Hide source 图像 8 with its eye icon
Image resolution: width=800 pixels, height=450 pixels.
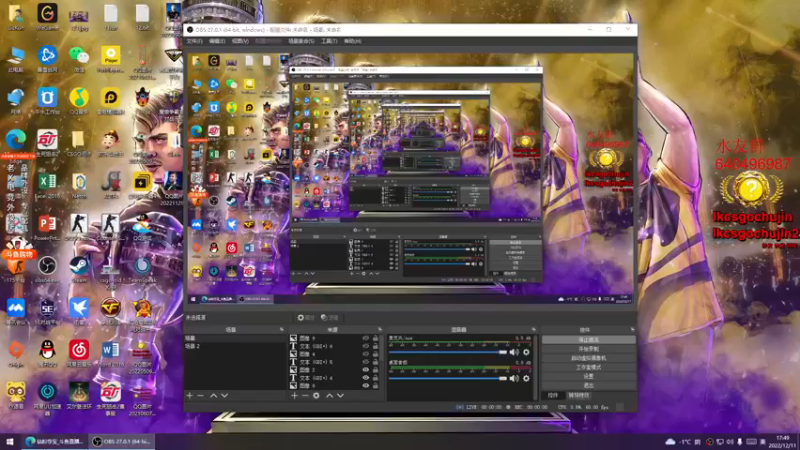click(365, 386)
